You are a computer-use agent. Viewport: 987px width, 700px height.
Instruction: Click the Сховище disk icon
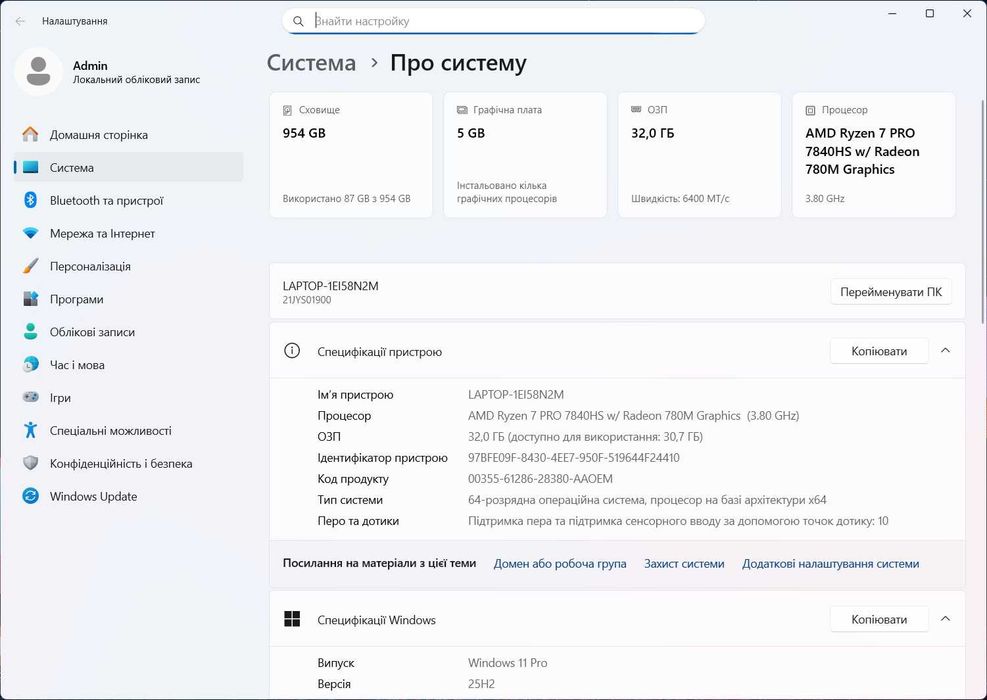tap(287, 110)
